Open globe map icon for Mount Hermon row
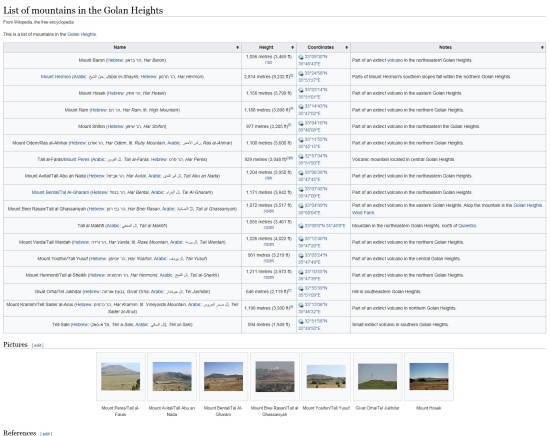The image size is (550, 436). coord(301,73)
